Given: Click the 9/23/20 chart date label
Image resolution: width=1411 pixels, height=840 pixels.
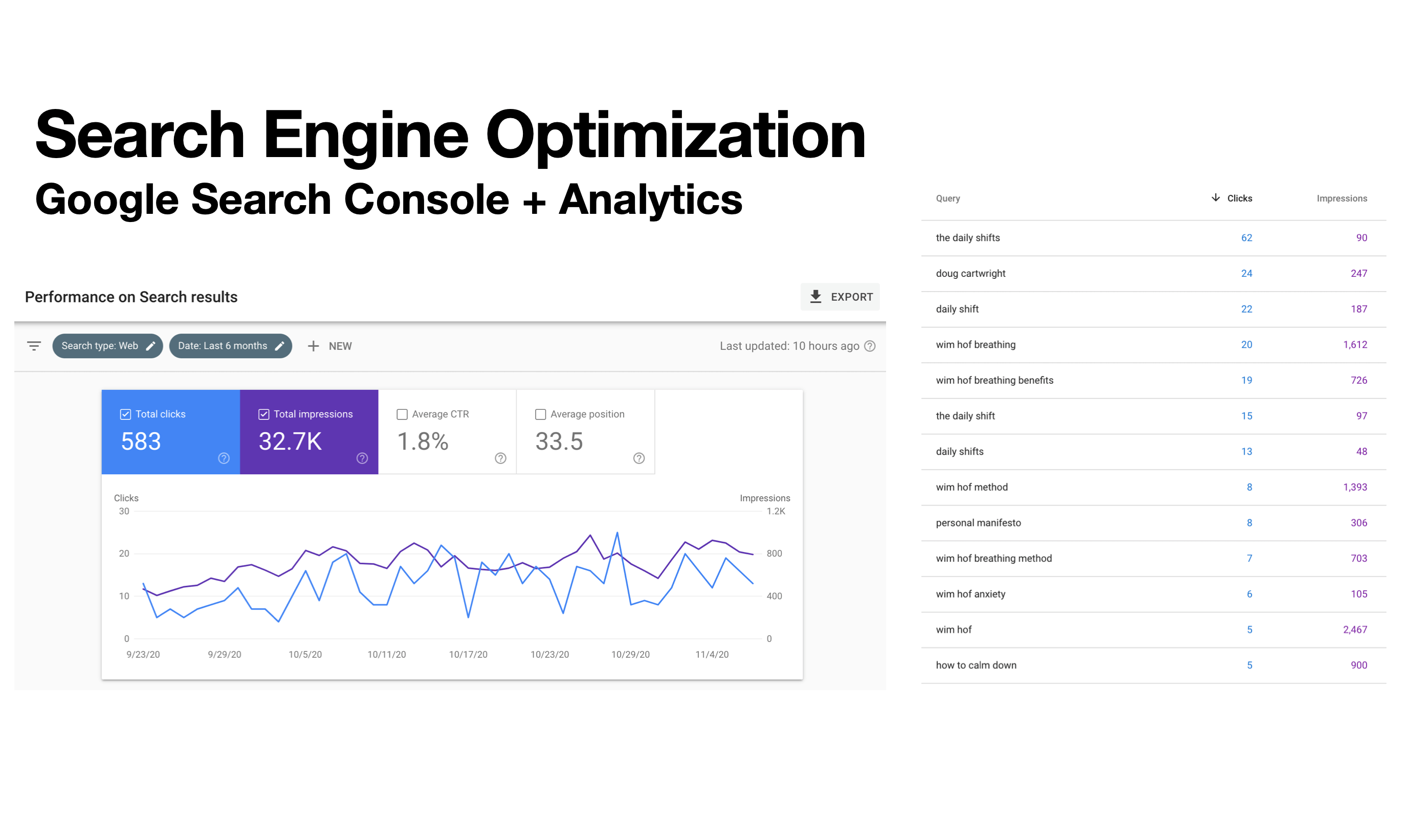Looking at the screenshot, I should tap(143, 655).
